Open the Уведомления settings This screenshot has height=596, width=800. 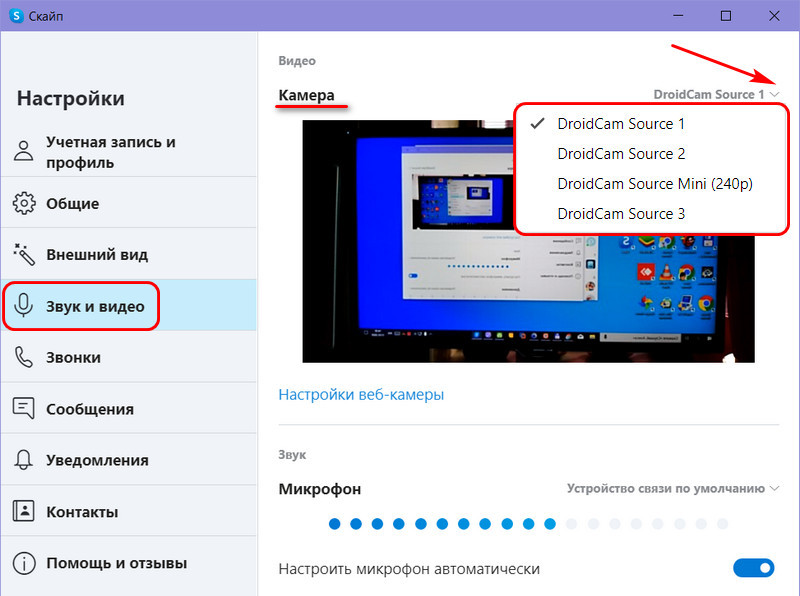(129, 459)
